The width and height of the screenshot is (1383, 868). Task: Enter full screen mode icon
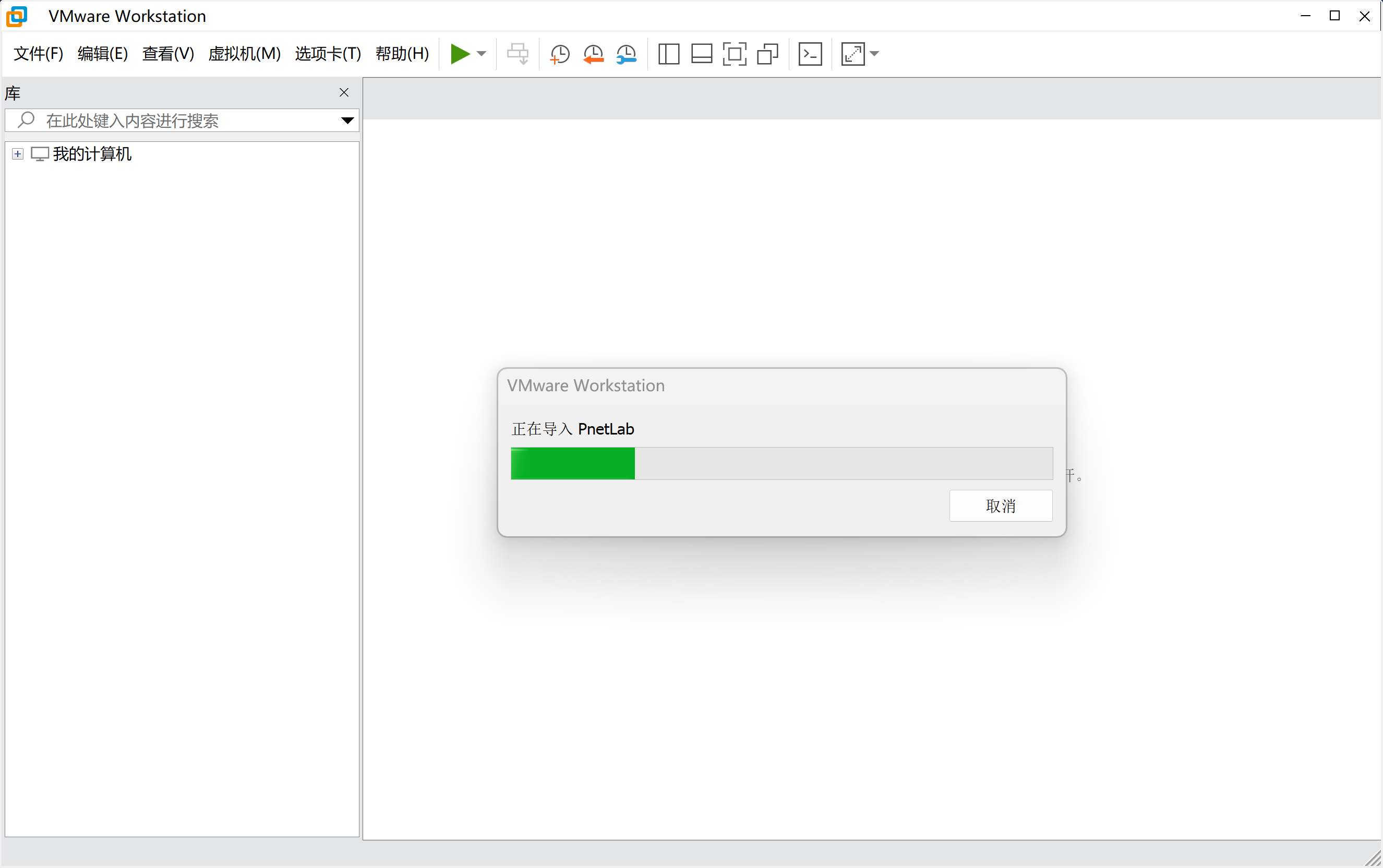734,54
